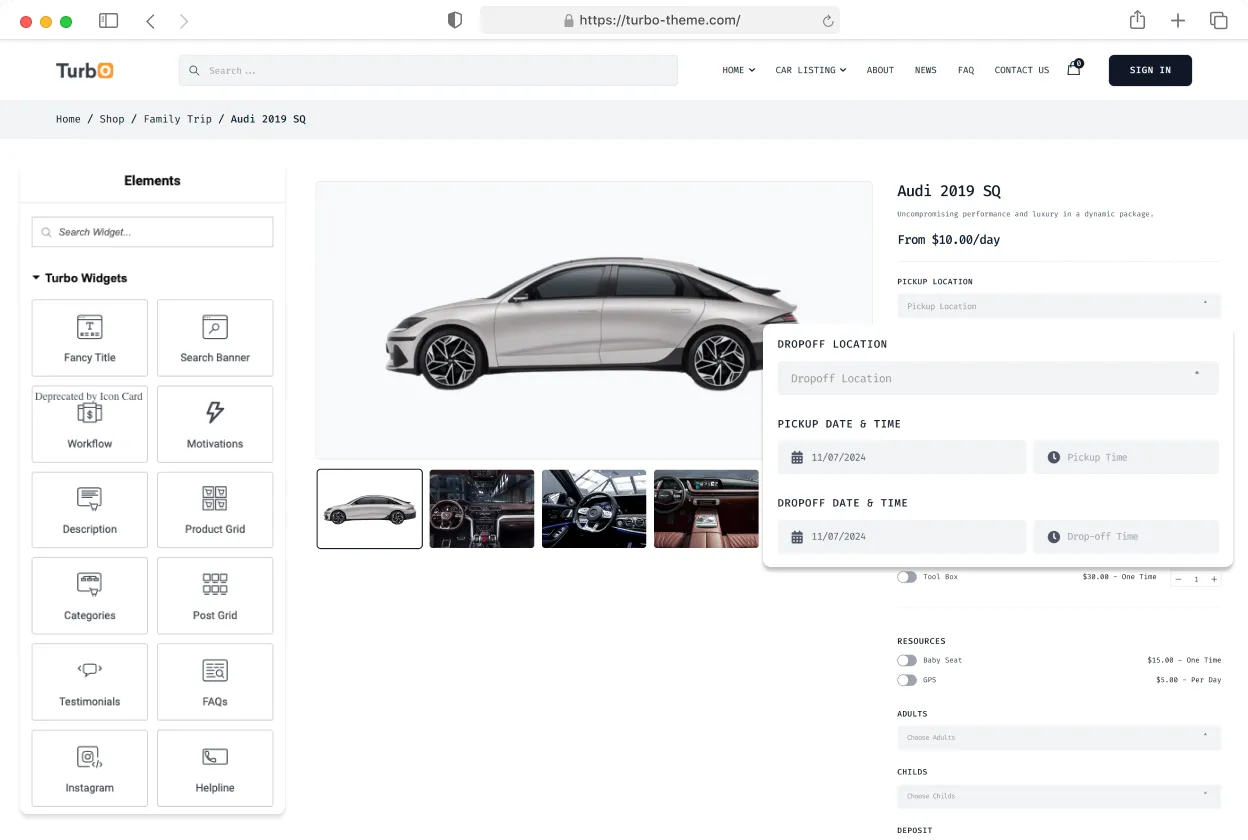This screenshot has height=840, width=1248.
Task: Open the browser share menu
Action: [x=1137, y=20]
